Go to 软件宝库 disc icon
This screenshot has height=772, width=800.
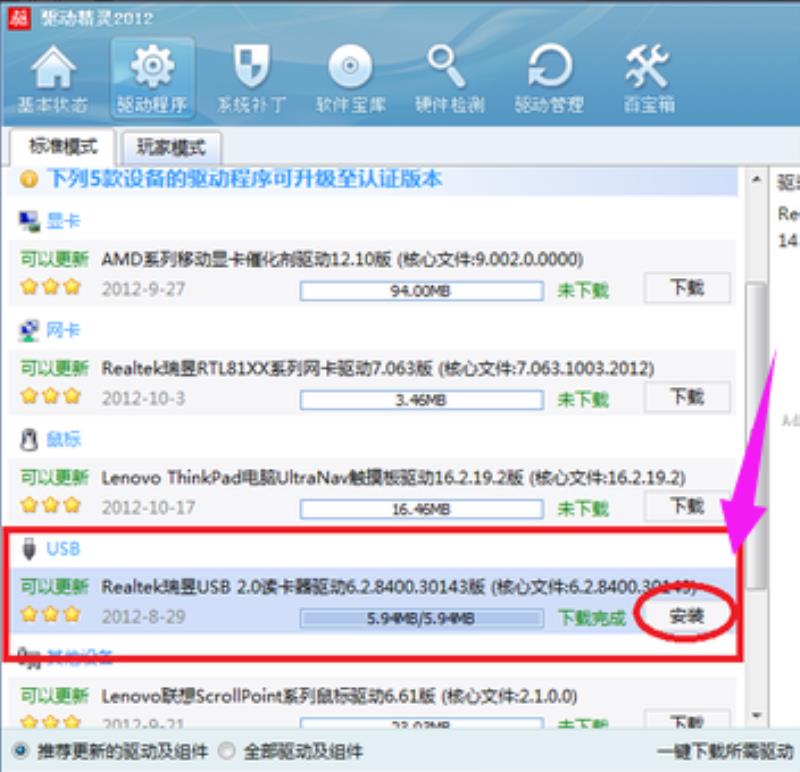click(350, 79)
